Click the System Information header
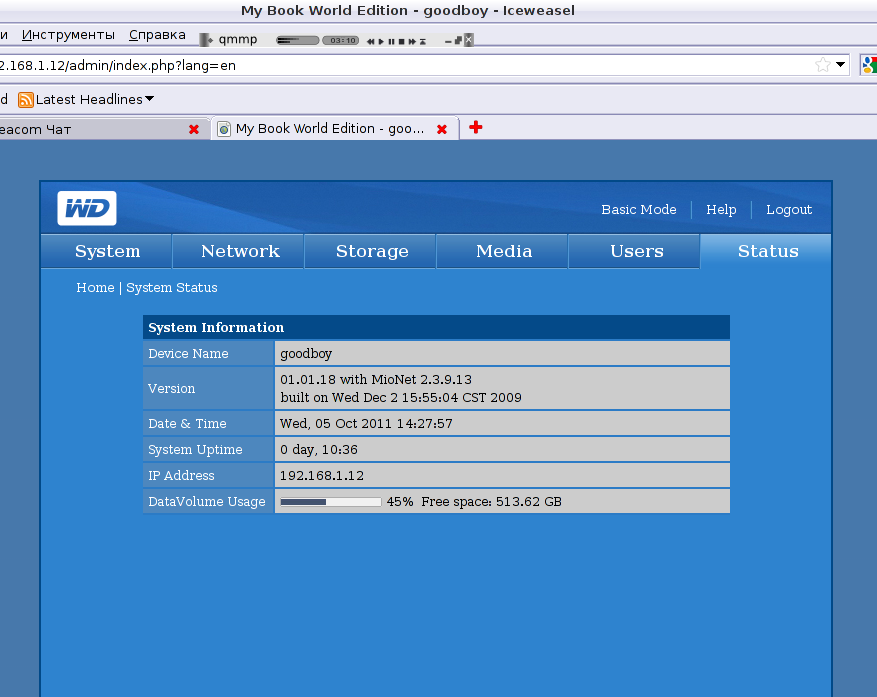The width and height of the screenshot is (877, 697). tap(436, 327)
